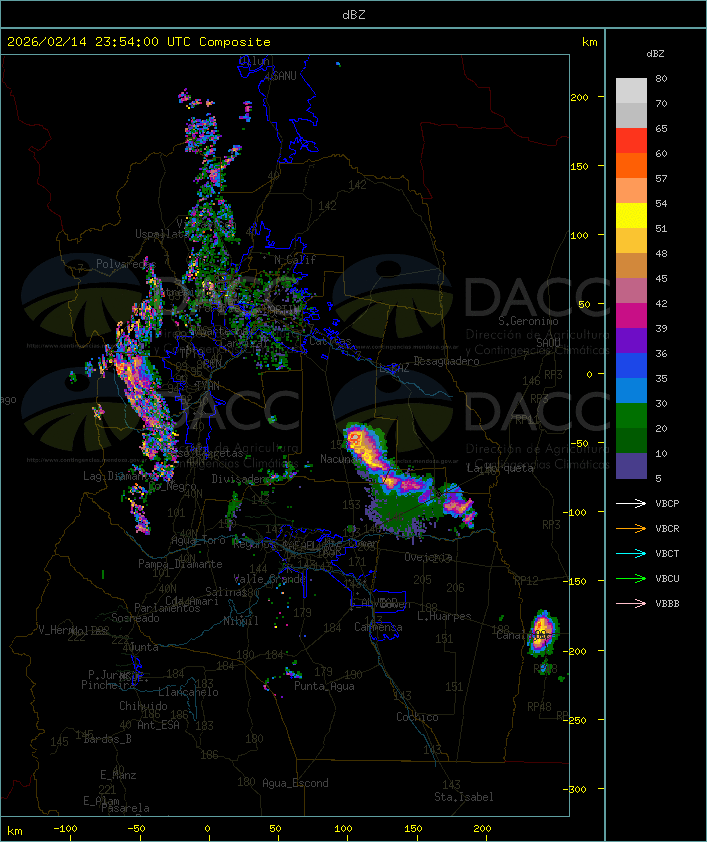The height and width of the screenshot is (842, 707).
Task: Select the dark green 20–10 dBZ swatch
Action: tap(631, 440)
